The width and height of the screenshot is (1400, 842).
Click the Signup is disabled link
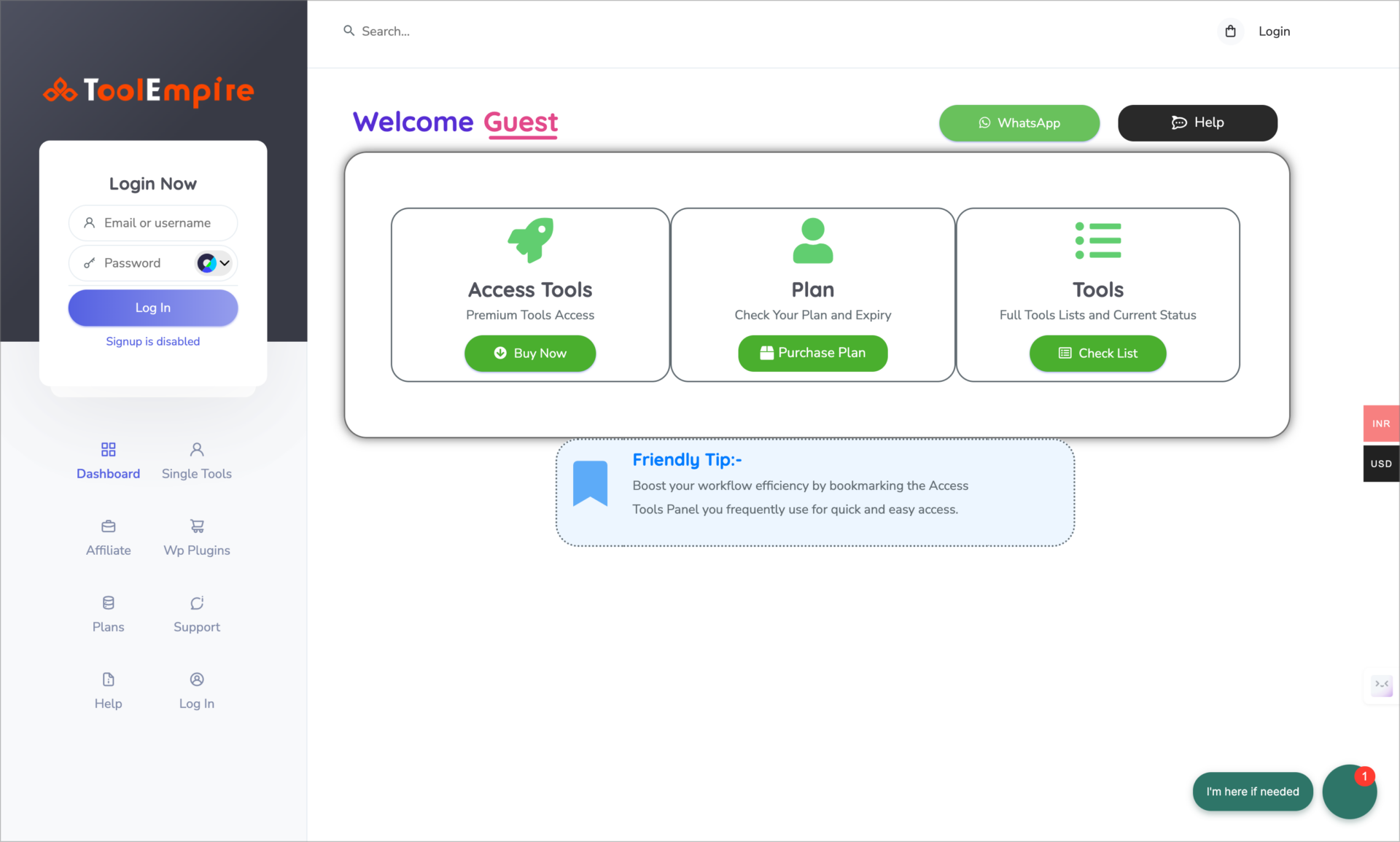[153, 341]
